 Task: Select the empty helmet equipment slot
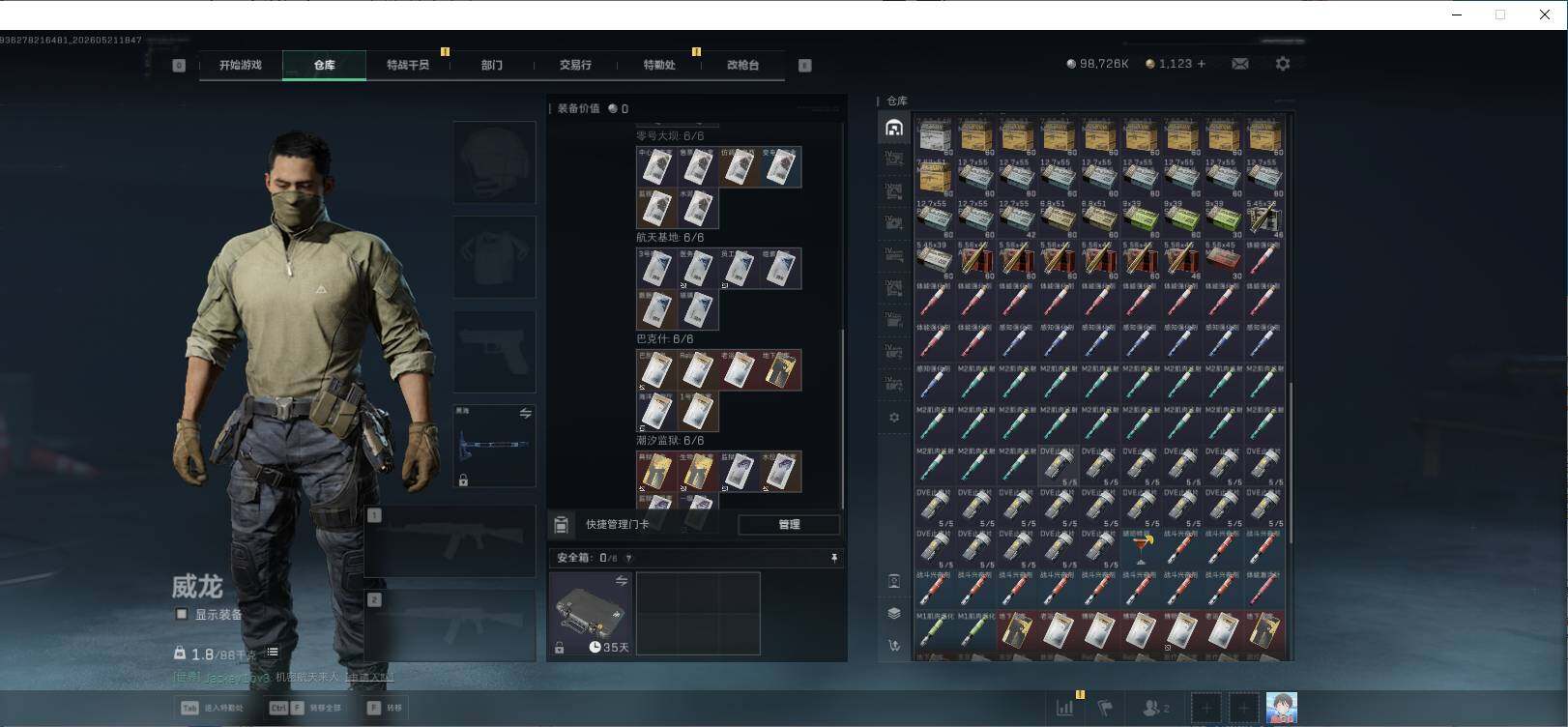pyautogui.click(x=495, y=162)
